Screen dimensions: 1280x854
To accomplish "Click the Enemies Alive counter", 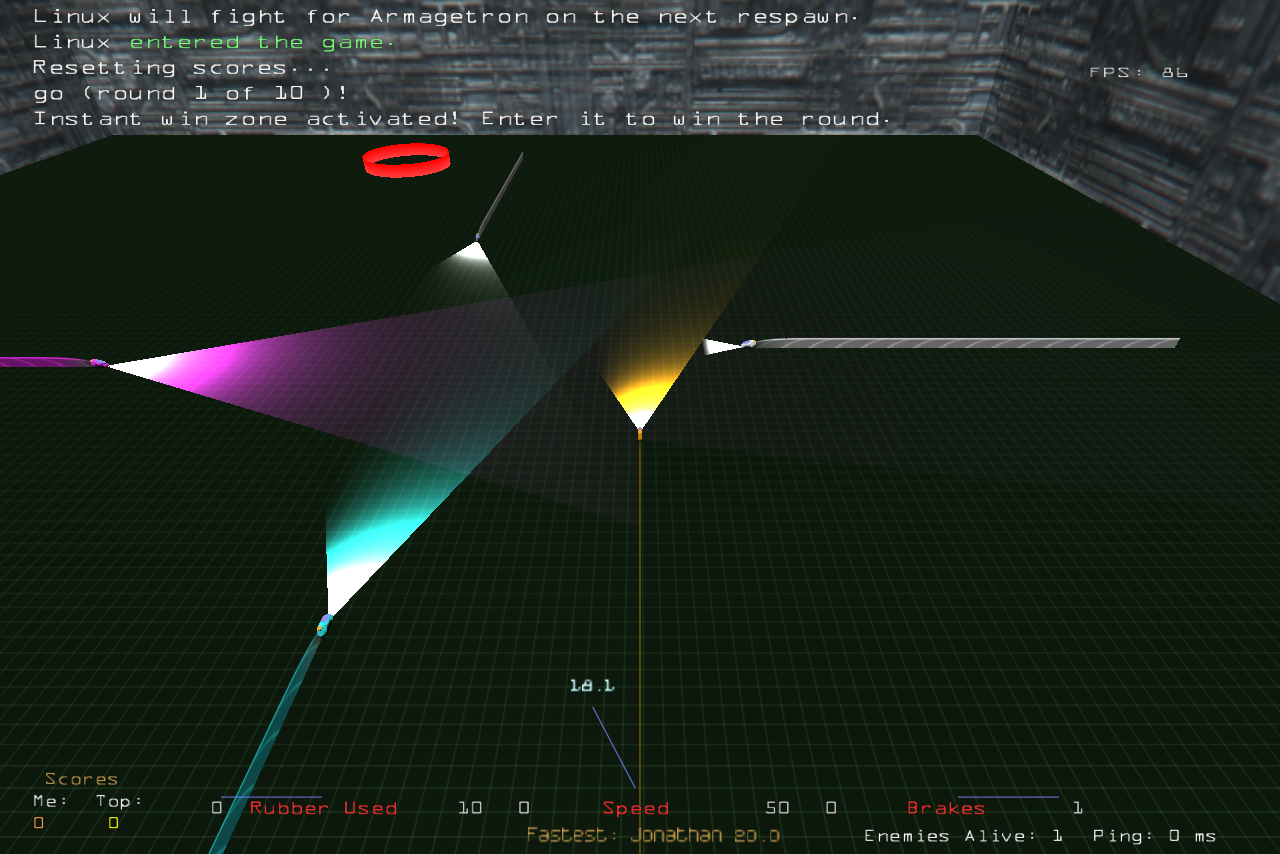I will pos(963,835).
